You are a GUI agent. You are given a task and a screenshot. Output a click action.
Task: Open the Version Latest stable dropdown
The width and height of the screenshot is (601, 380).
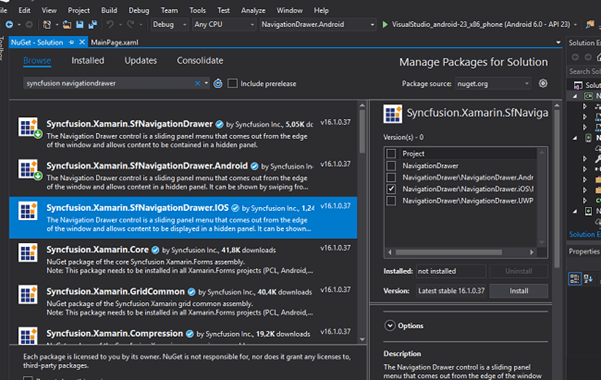(x=451, y=291)
